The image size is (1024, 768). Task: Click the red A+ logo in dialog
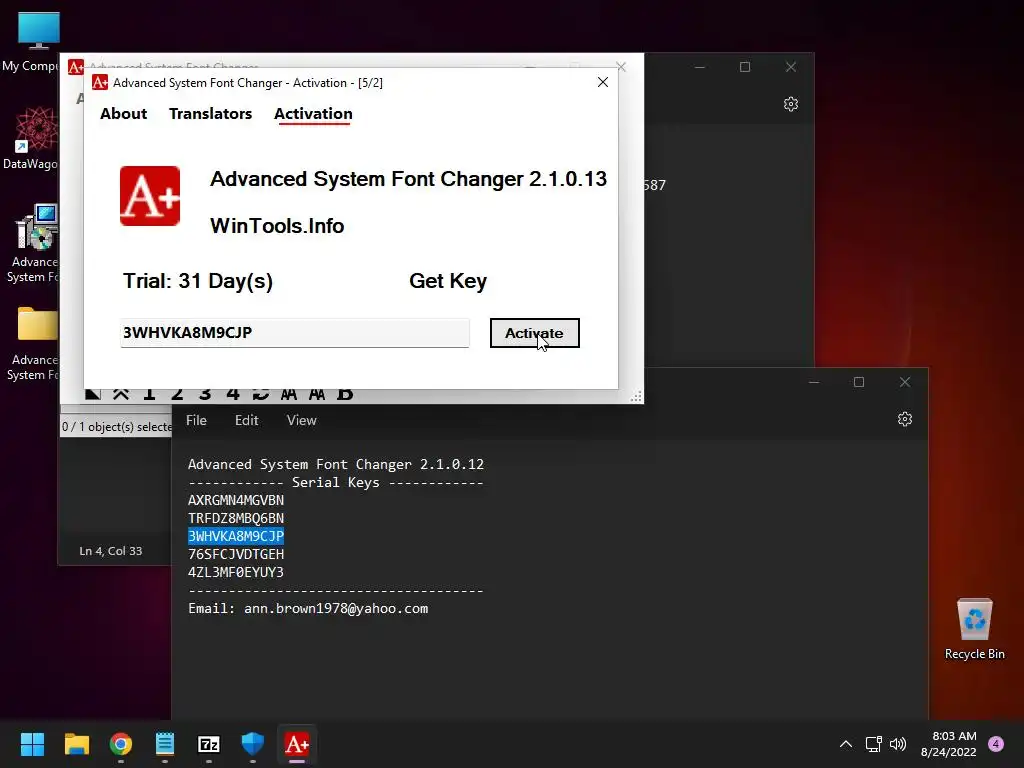pyautogui.click(x=150, y=196)
